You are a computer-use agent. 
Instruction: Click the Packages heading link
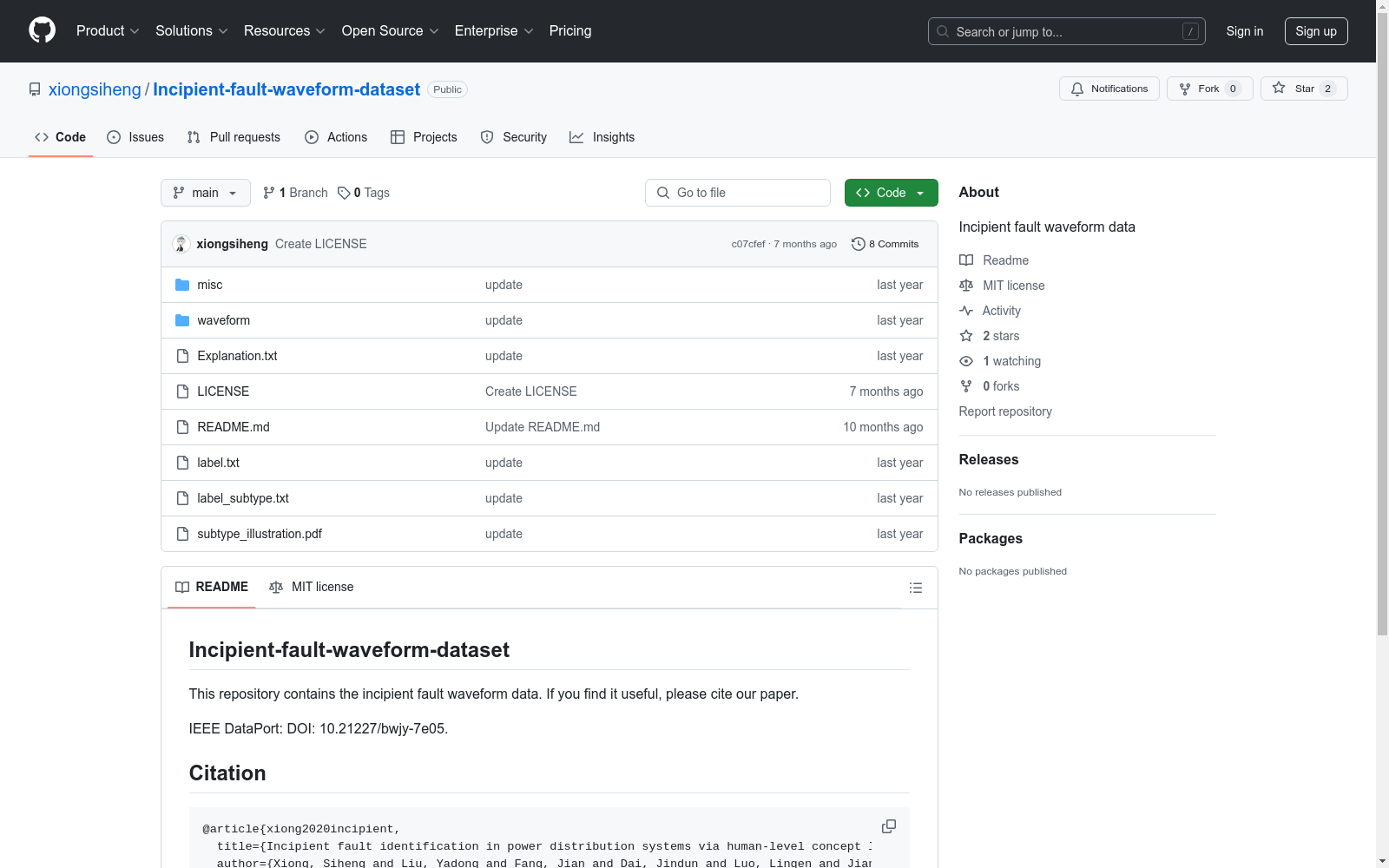pyautogui.click(x=991, y=539)
